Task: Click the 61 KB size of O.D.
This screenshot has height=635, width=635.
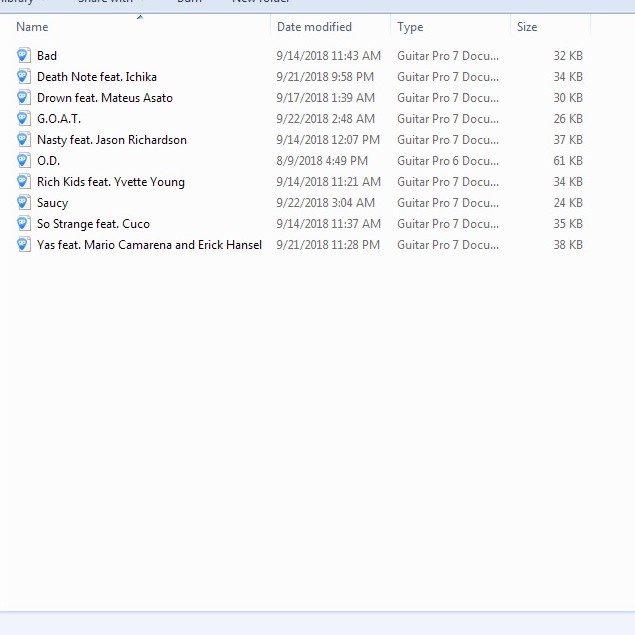Action: [x=568, y=161]
